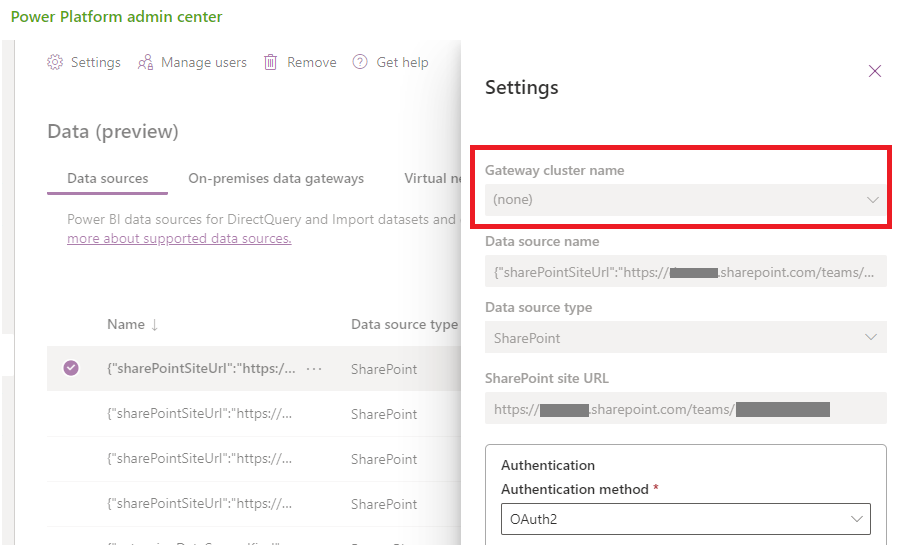Click the Settings gear icon in toolbar
The image size is (904, 554).
pos(55,62)
